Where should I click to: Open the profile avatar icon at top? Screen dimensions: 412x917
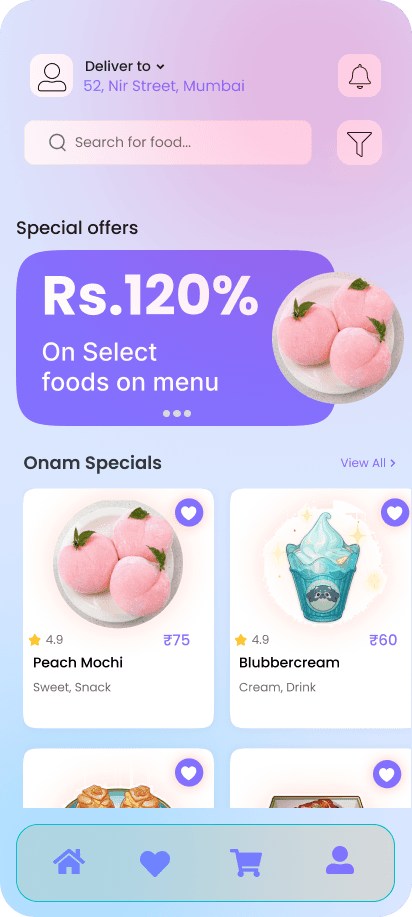(x=52, y=75)
